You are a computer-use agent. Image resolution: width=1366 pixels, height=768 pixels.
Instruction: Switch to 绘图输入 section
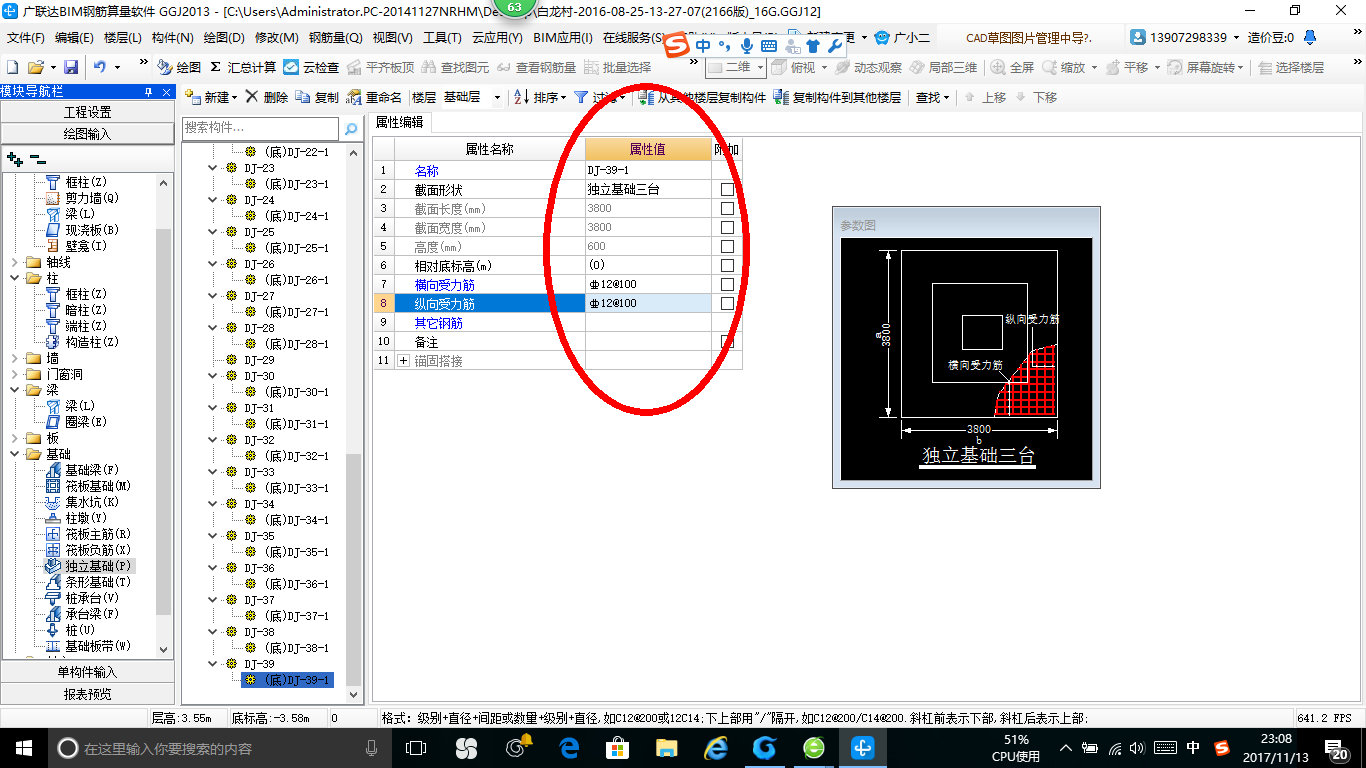[87, 134]
